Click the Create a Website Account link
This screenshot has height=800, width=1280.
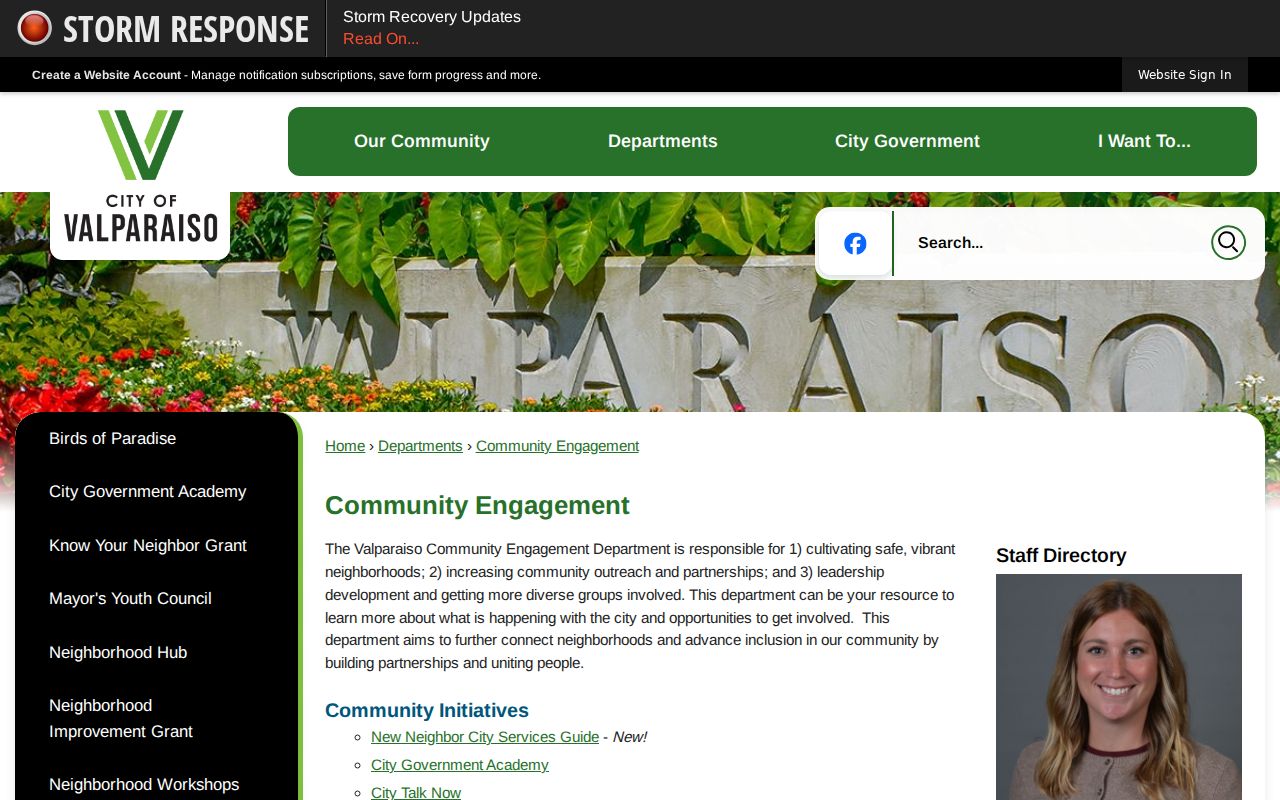[x=107, y=75]
